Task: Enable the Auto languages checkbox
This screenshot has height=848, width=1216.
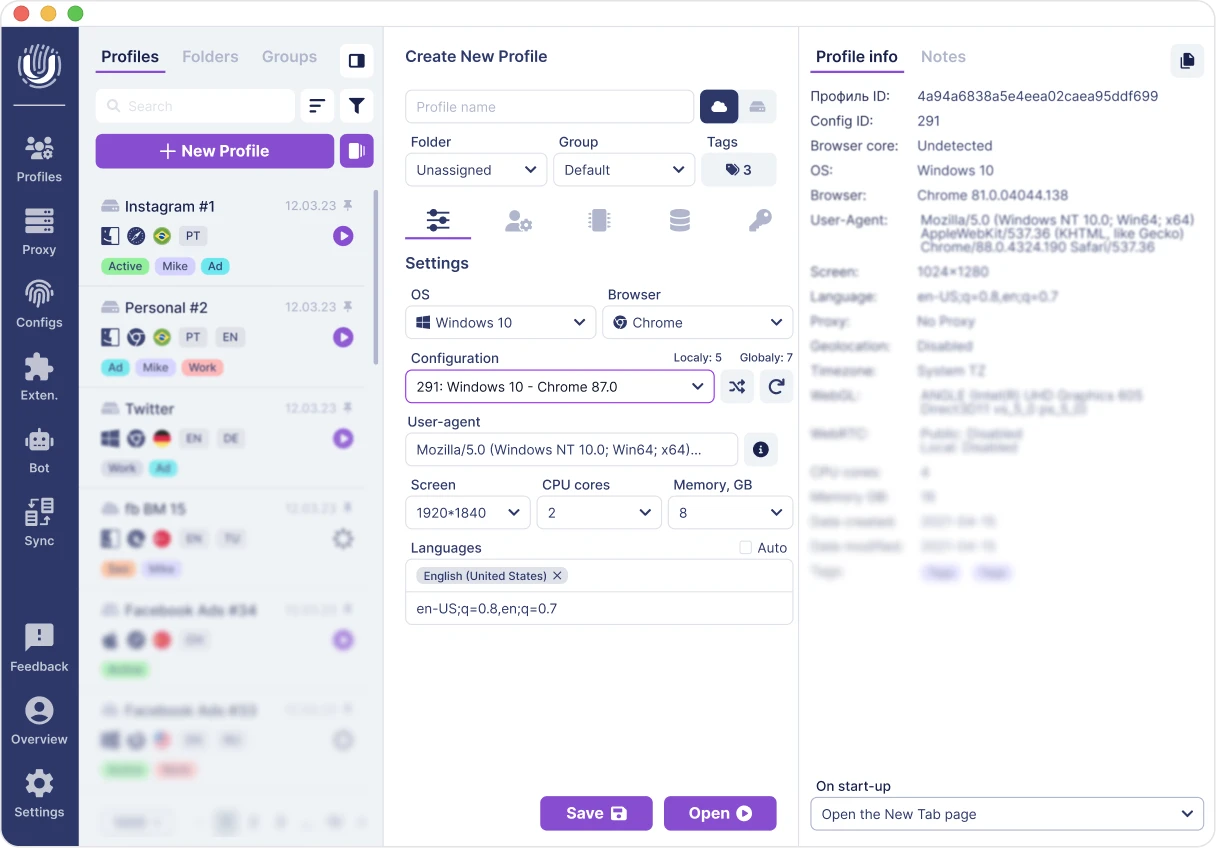Action: pos(745,548)
